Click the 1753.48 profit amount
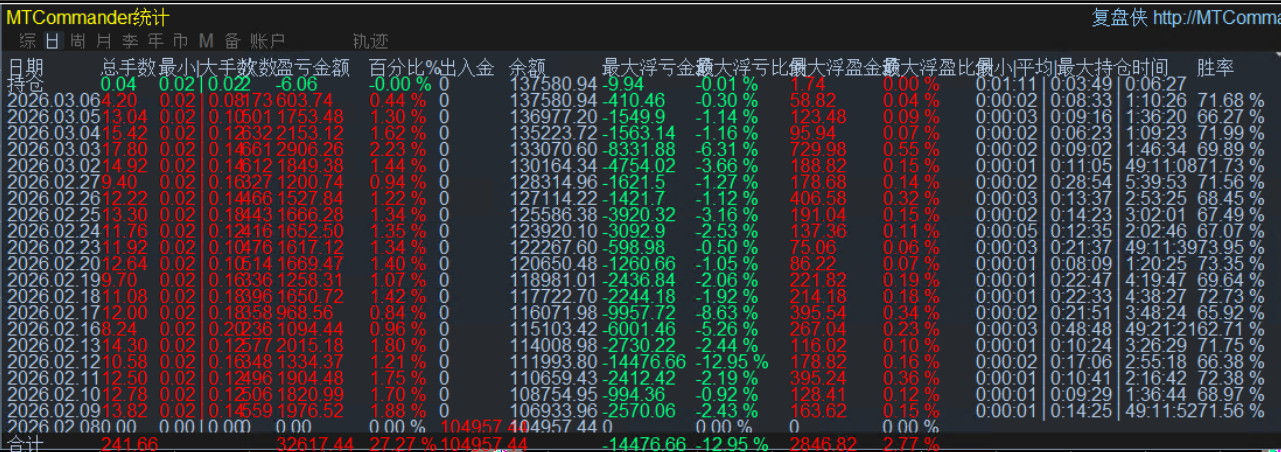Screen dimensions: 1281x452 (x=310, y=117)
